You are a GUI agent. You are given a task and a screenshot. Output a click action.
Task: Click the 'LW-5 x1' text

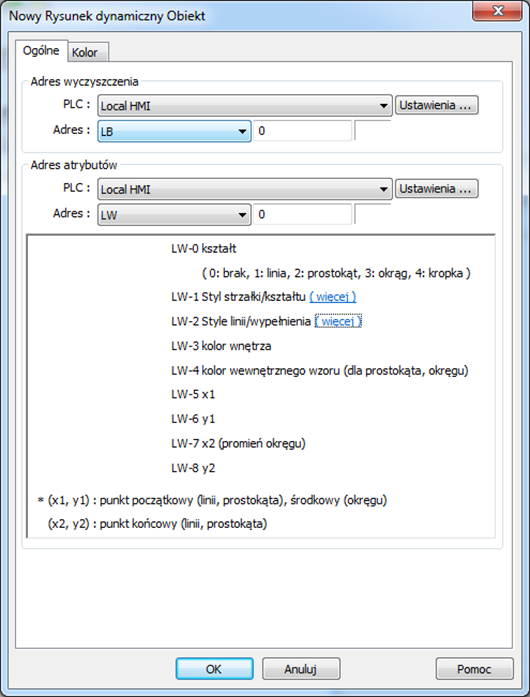(193, 394)
